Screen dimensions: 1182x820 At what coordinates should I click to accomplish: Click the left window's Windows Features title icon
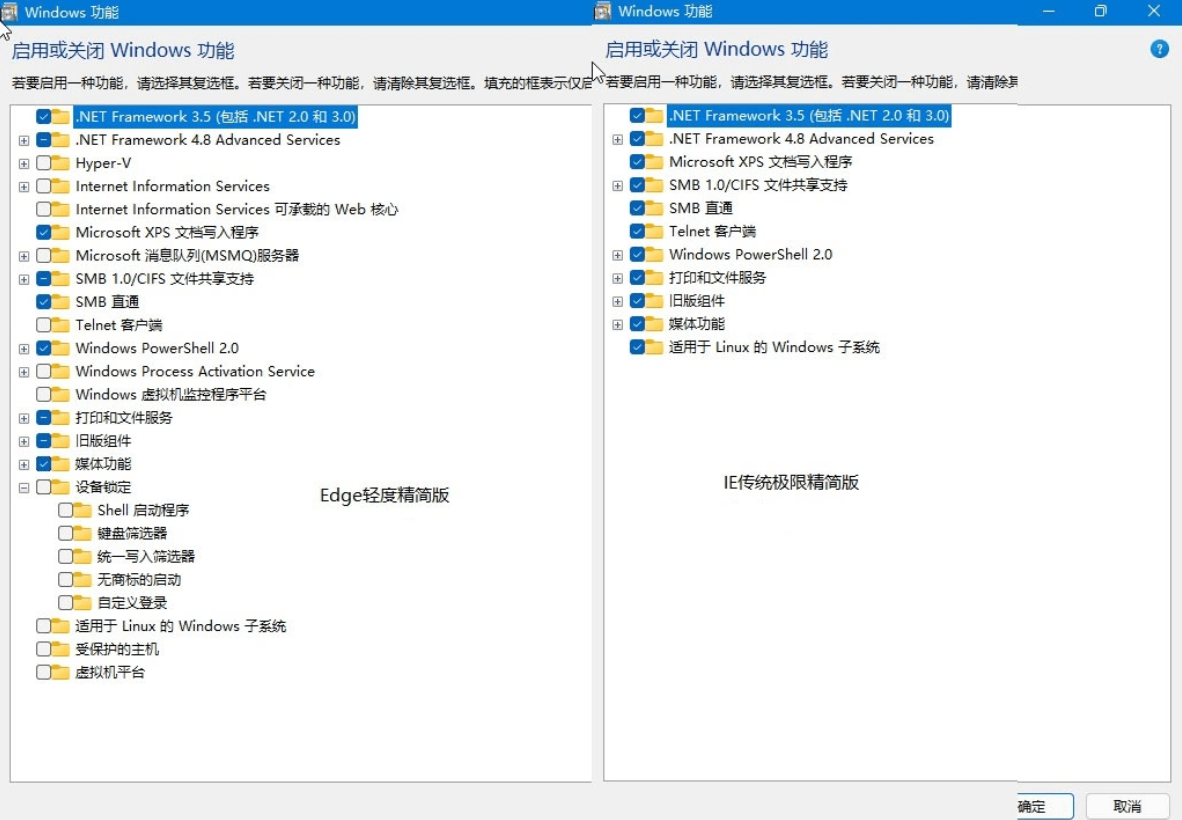(x=9, y=11)
